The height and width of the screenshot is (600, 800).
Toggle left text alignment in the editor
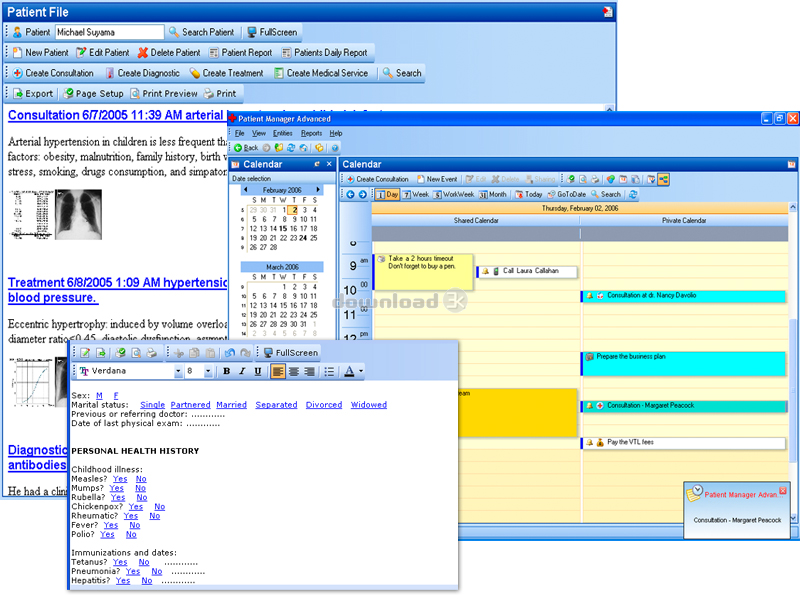tap(278, 371)
